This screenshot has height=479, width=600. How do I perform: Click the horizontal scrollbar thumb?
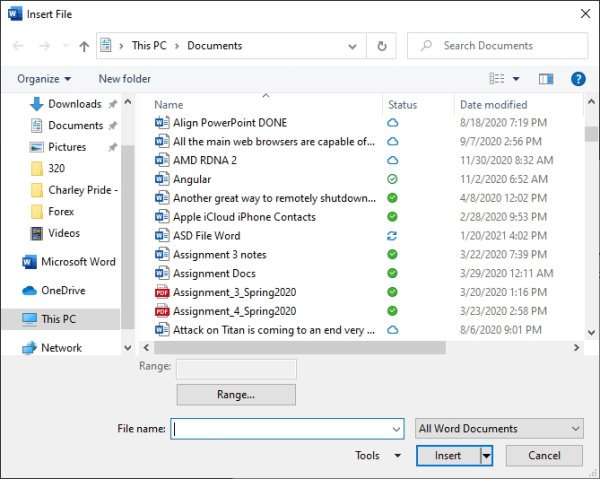point(300,348)
